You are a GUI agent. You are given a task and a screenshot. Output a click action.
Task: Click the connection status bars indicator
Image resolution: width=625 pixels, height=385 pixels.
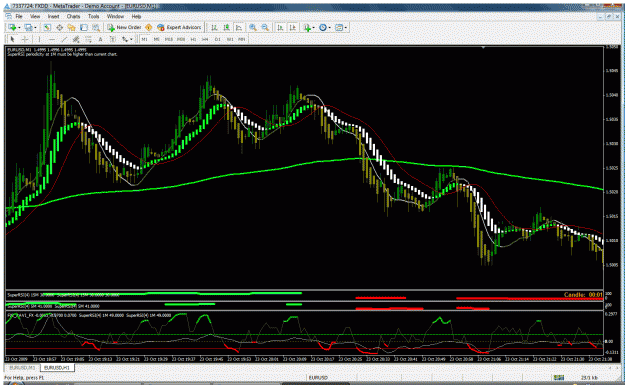coord(558,377)
